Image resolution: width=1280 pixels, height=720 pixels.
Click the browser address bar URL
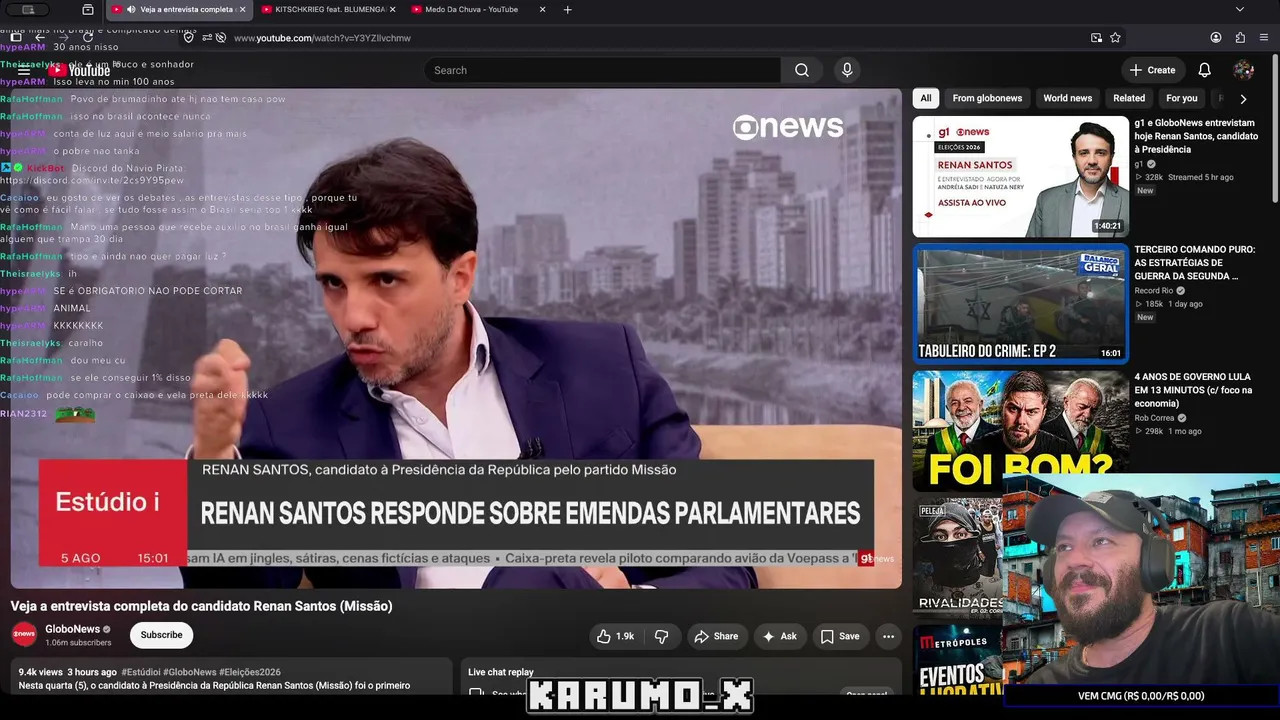(x=322, y=38)
